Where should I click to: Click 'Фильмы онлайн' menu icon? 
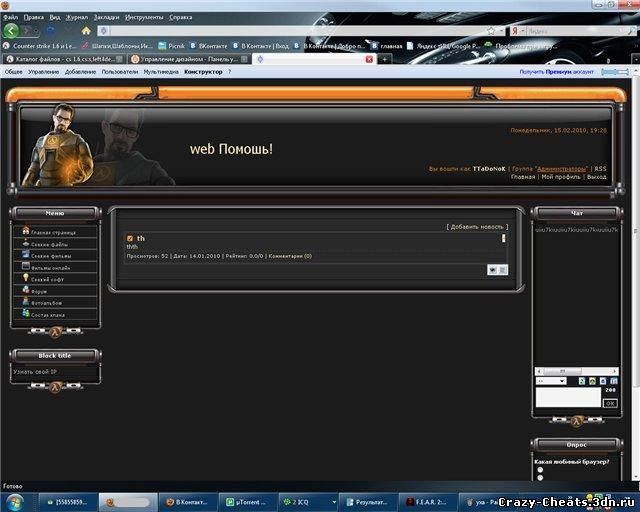pyautogui.click(x=26, y=266)
